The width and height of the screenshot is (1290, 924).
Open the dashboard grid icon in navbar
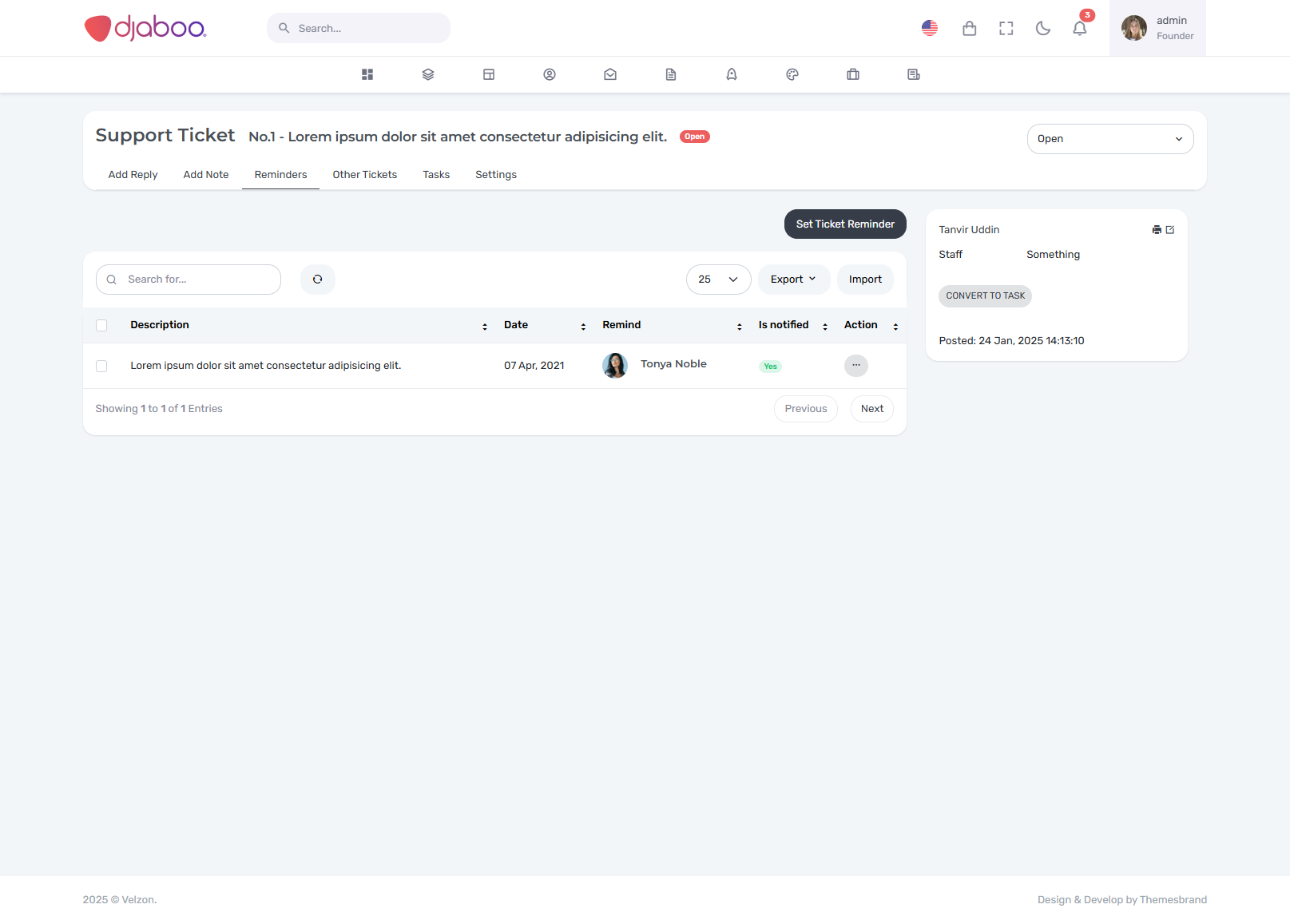[x=367, y=74]
